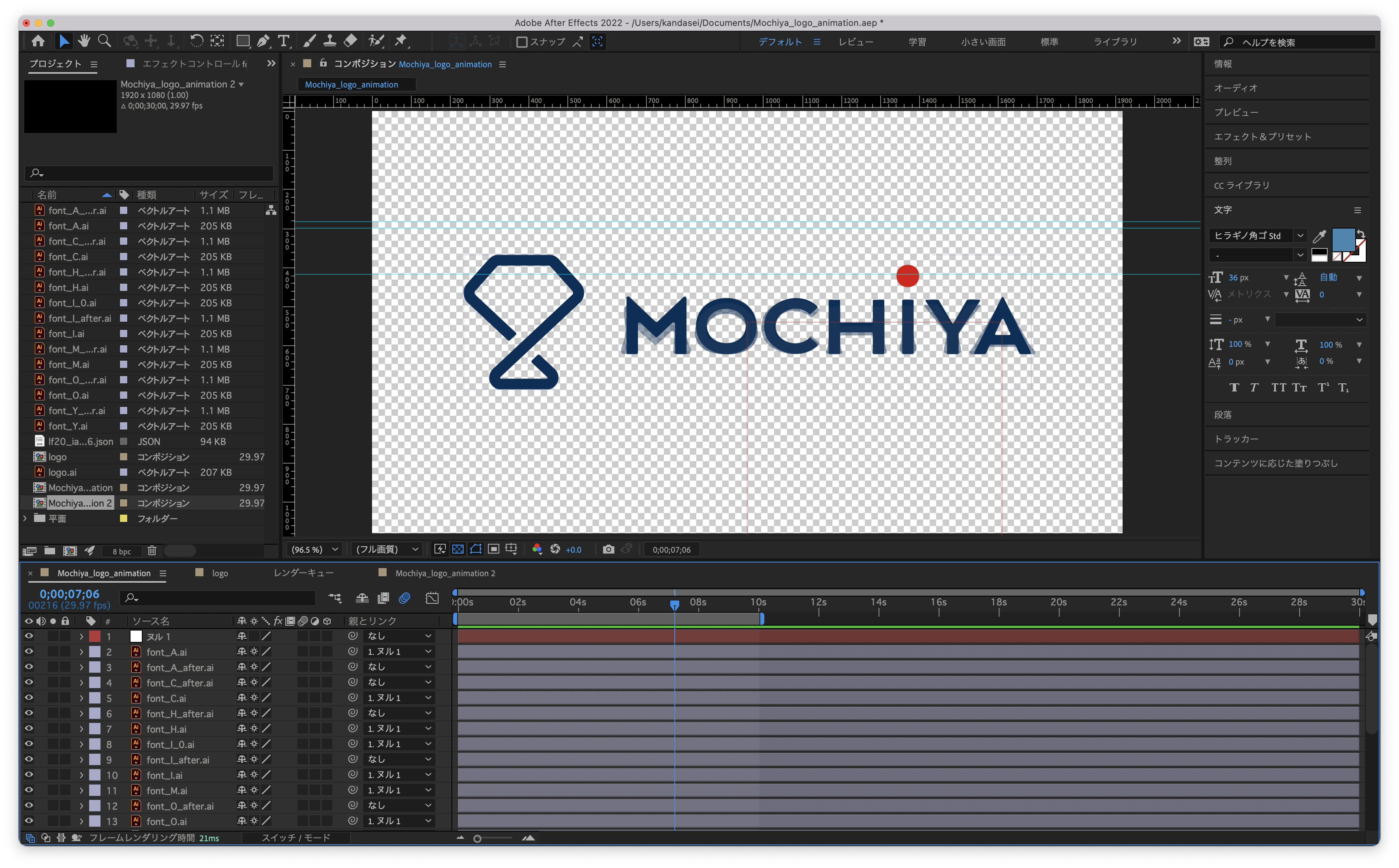
Task: Select the Hand tool
Action: (84, 41)
